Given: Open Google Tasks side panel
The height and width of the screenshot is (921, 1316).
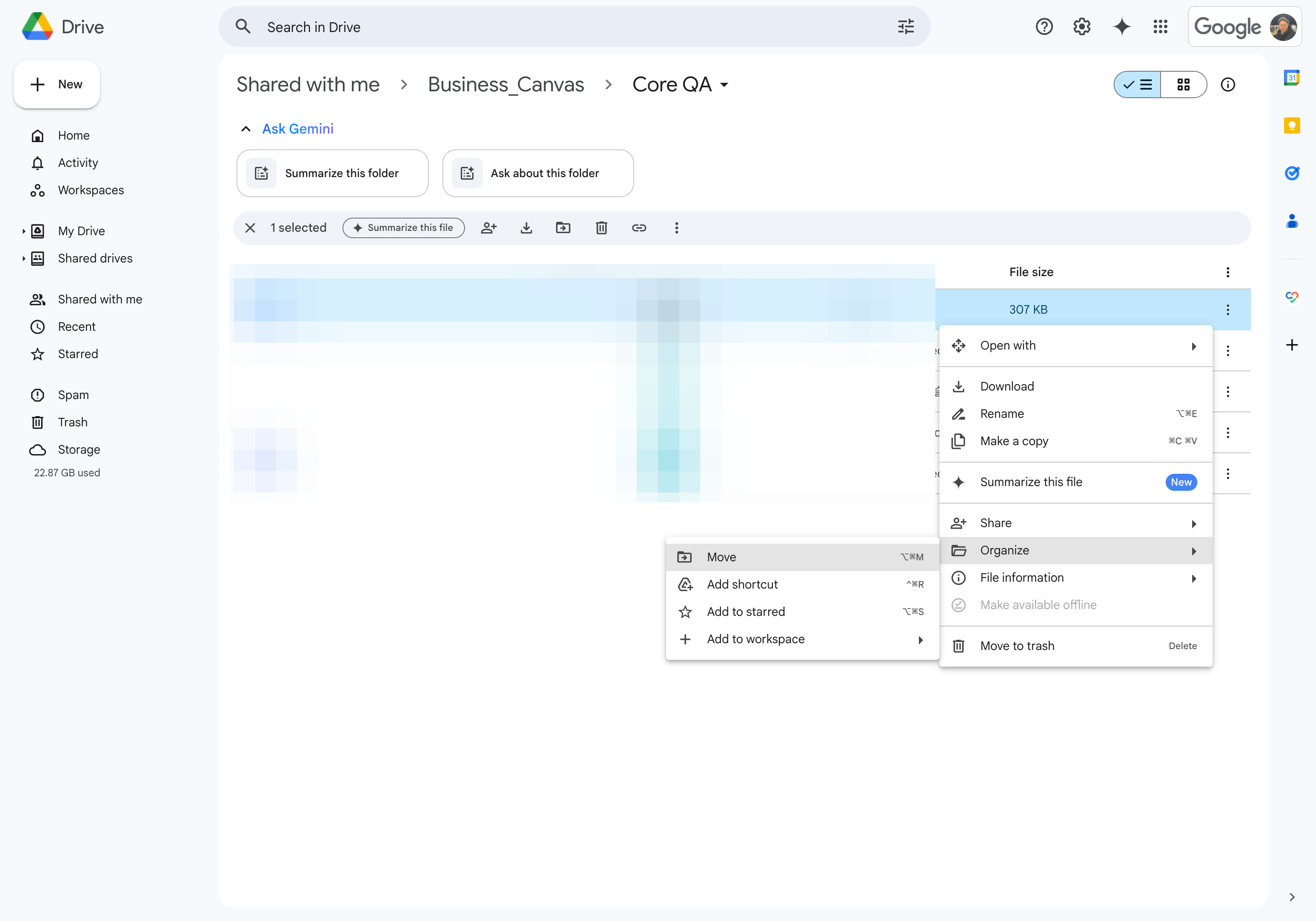Looking at the screenshot, I should tap(1291, 172).
